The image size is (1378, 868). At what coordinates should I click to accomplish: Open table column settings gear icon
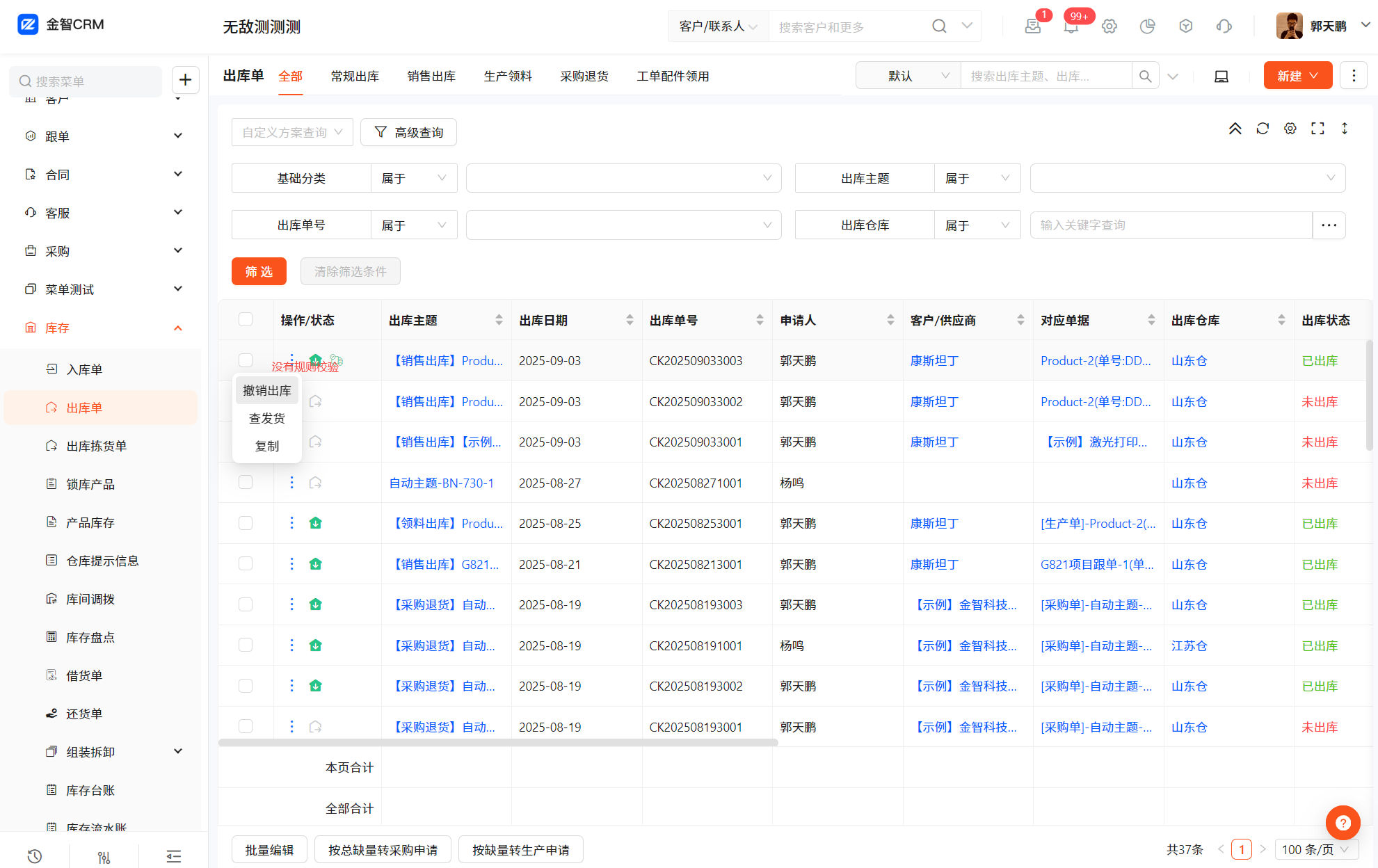point(1290,129)
